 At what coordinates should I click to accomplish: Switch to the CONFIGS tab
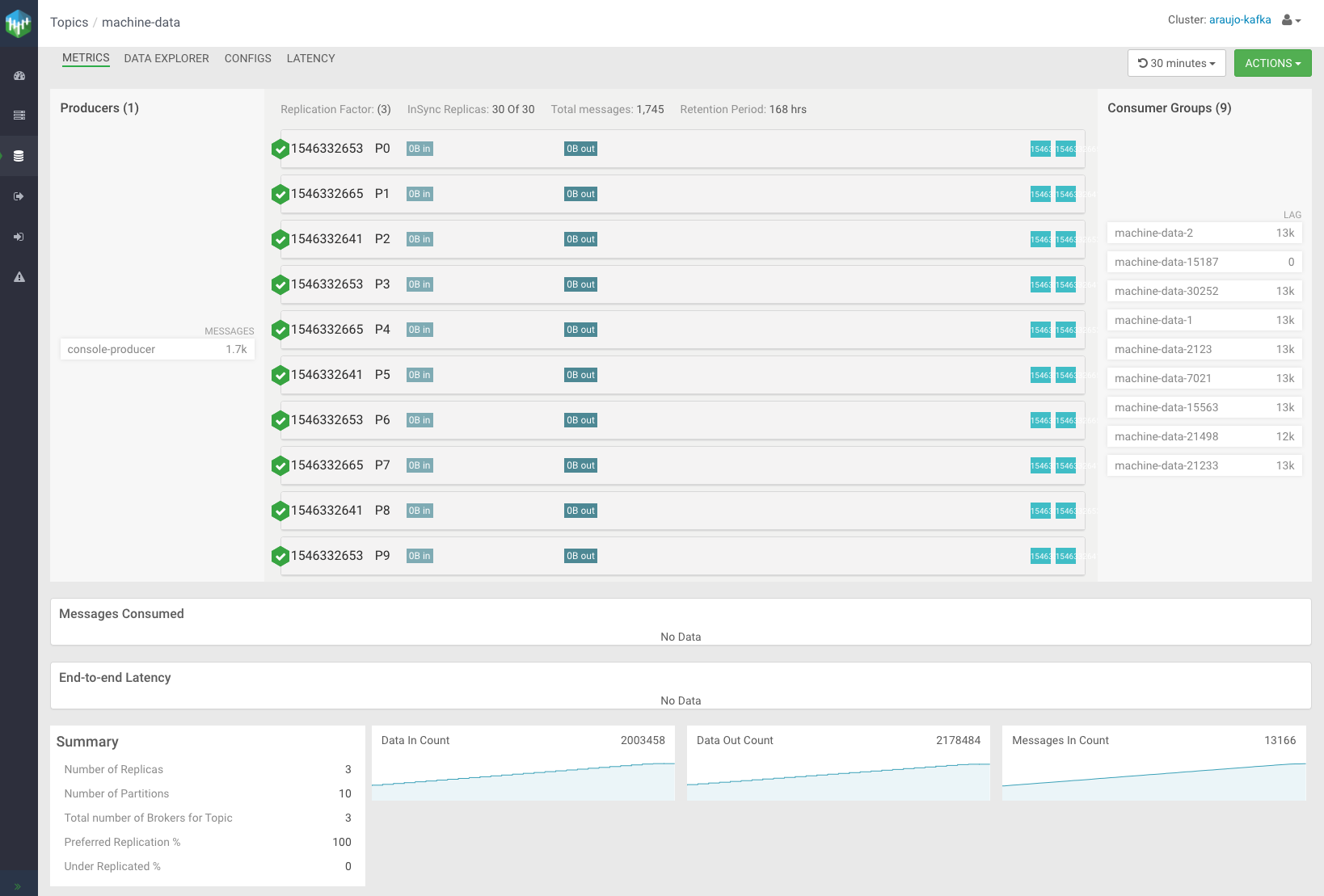(247, 58)
